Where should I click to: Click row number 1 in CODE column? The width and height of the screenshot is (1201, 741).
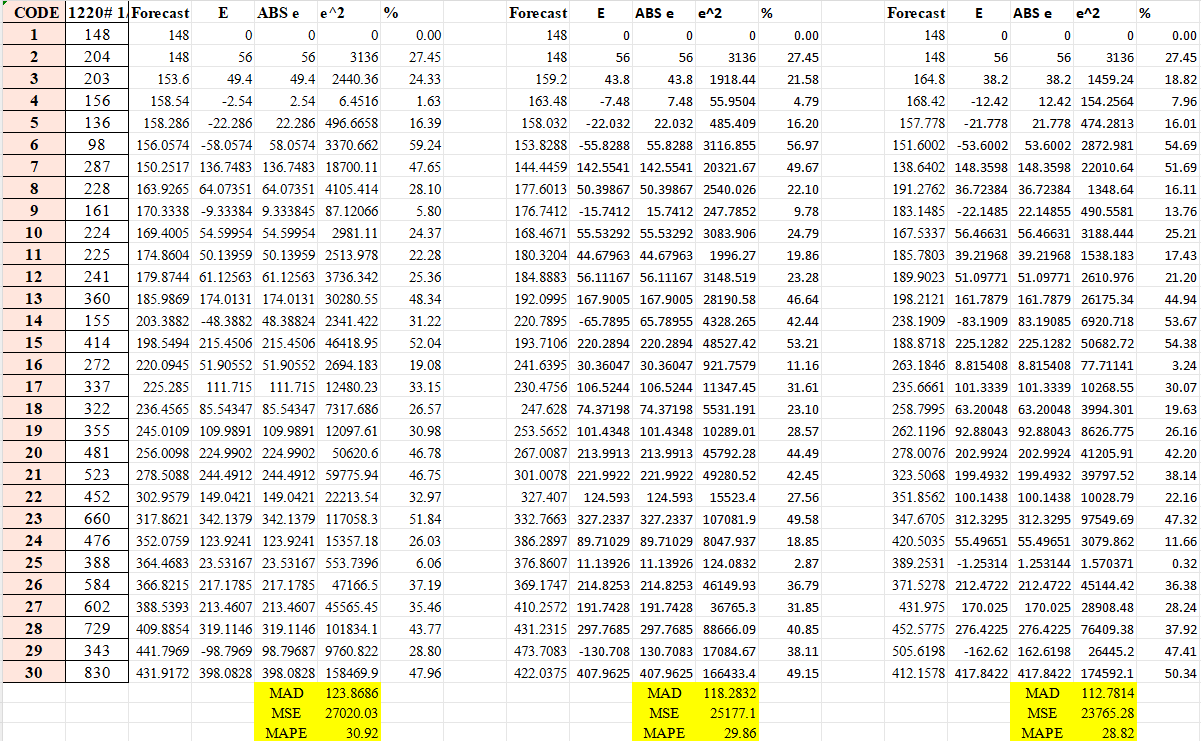pos(33,34)
